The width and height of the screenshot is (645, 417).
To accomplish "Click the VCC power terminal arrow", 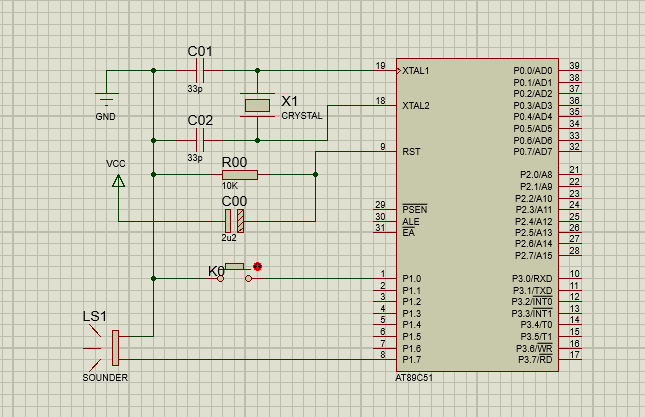I will click(x=118, y=181).
